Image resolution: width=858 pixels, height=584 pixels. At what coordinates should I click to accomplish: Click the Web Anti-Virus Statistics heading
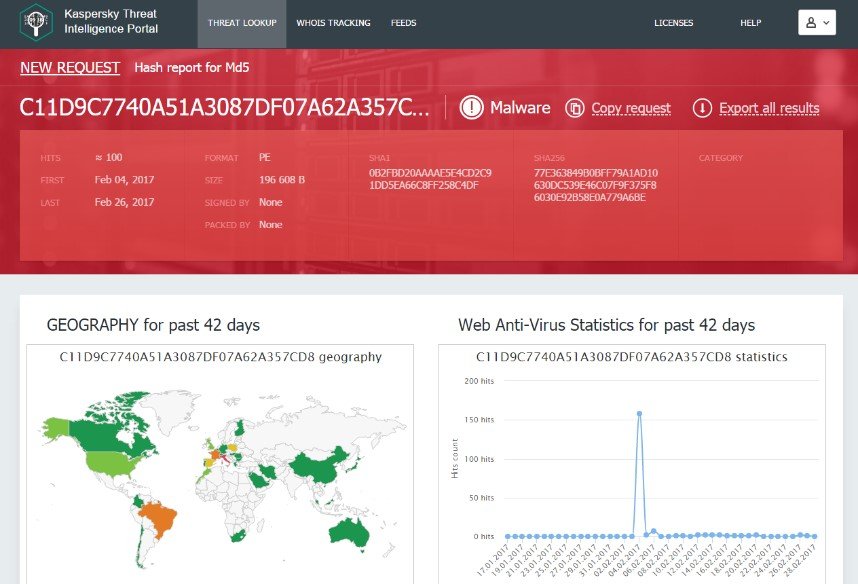(x=606, y=325)
